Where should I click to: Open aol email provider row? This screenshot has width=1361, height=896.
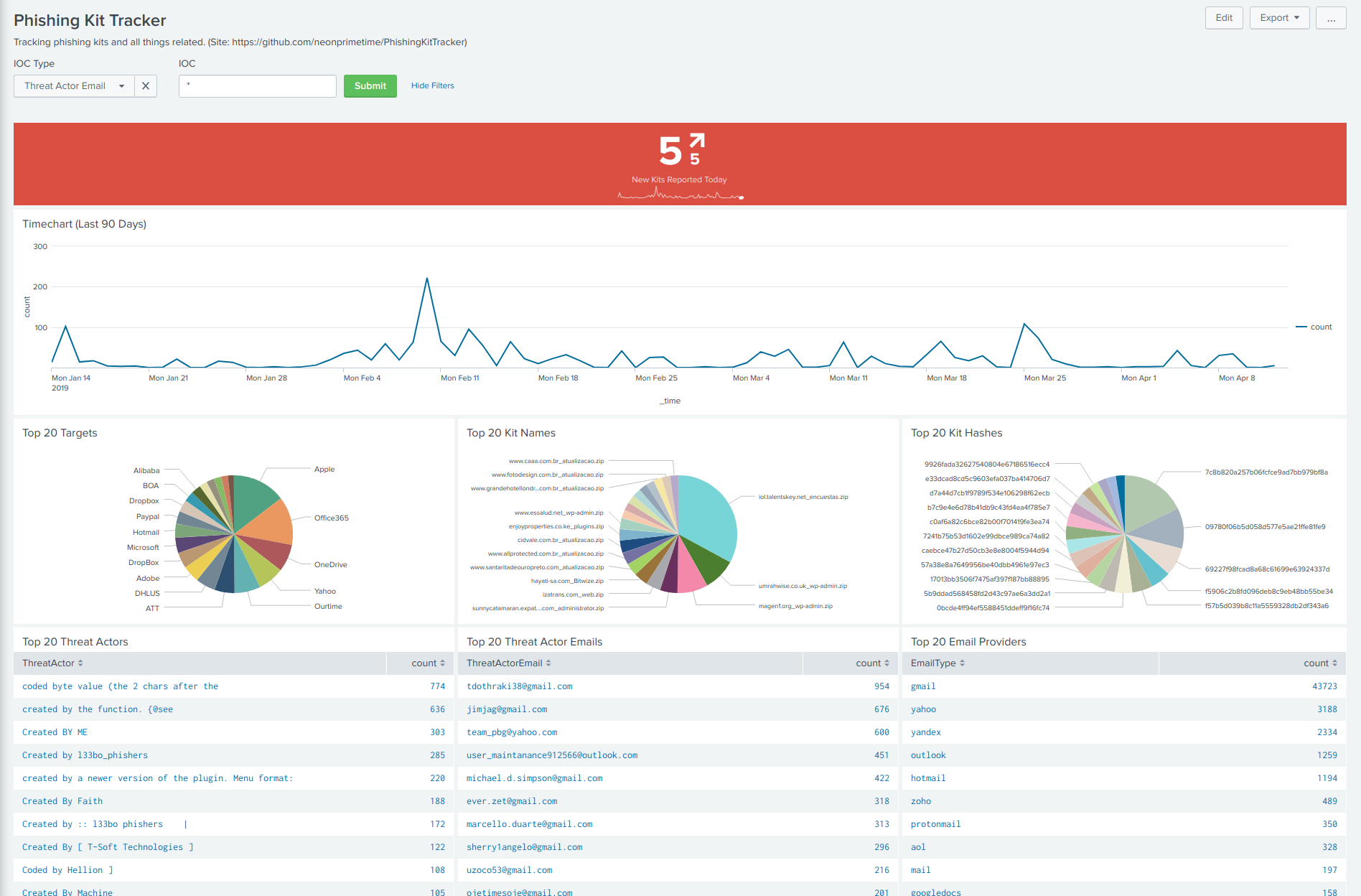tap(1124, 847)
